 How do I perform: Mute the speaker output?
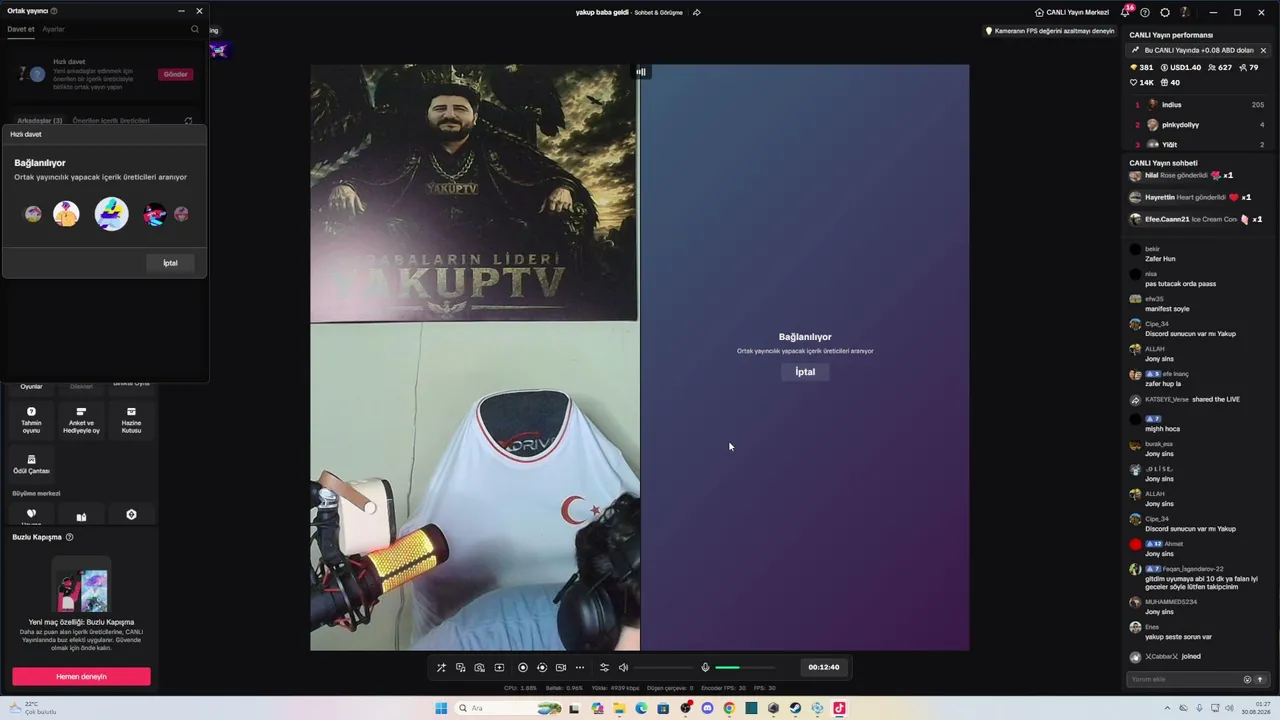[623, 668]
